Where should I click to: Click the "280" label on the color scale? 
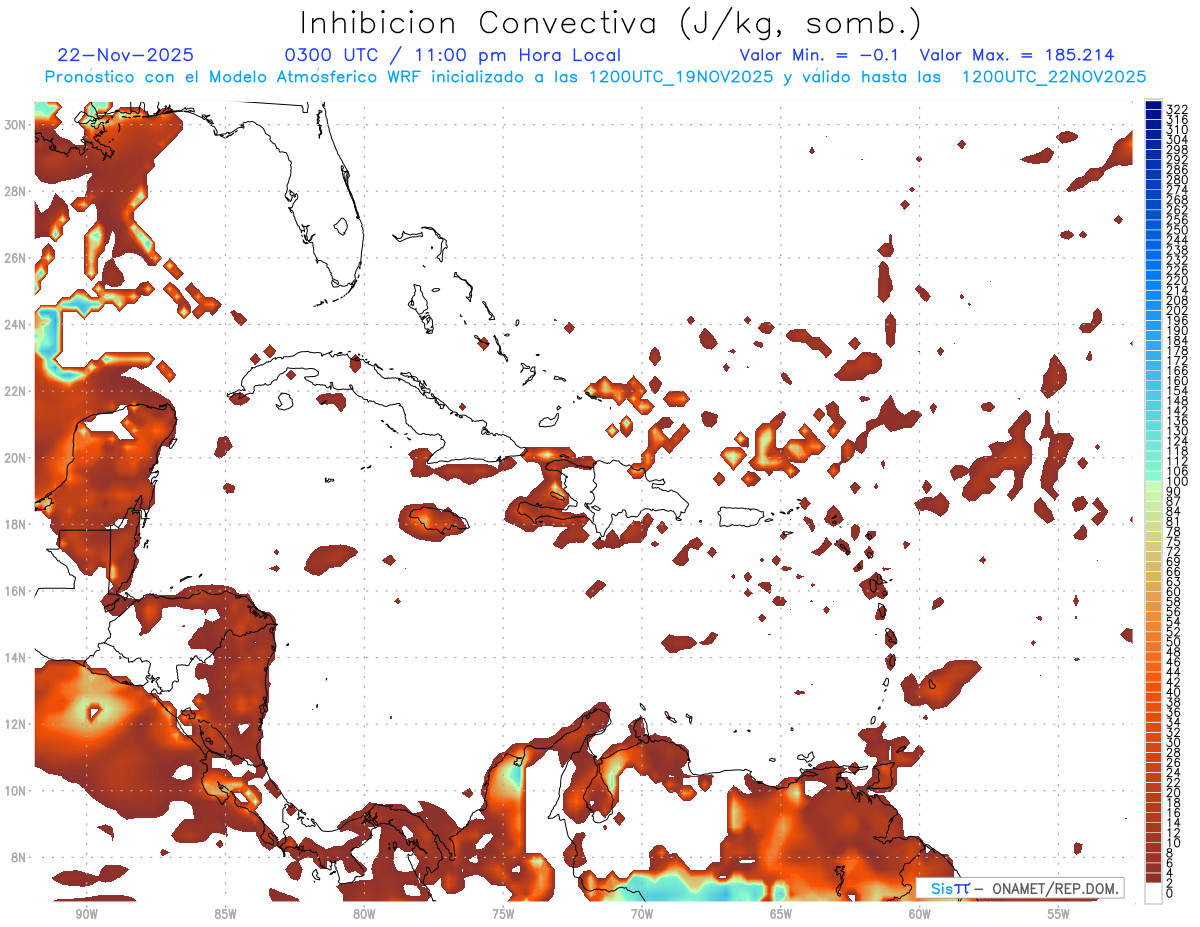pos(1176,179)
